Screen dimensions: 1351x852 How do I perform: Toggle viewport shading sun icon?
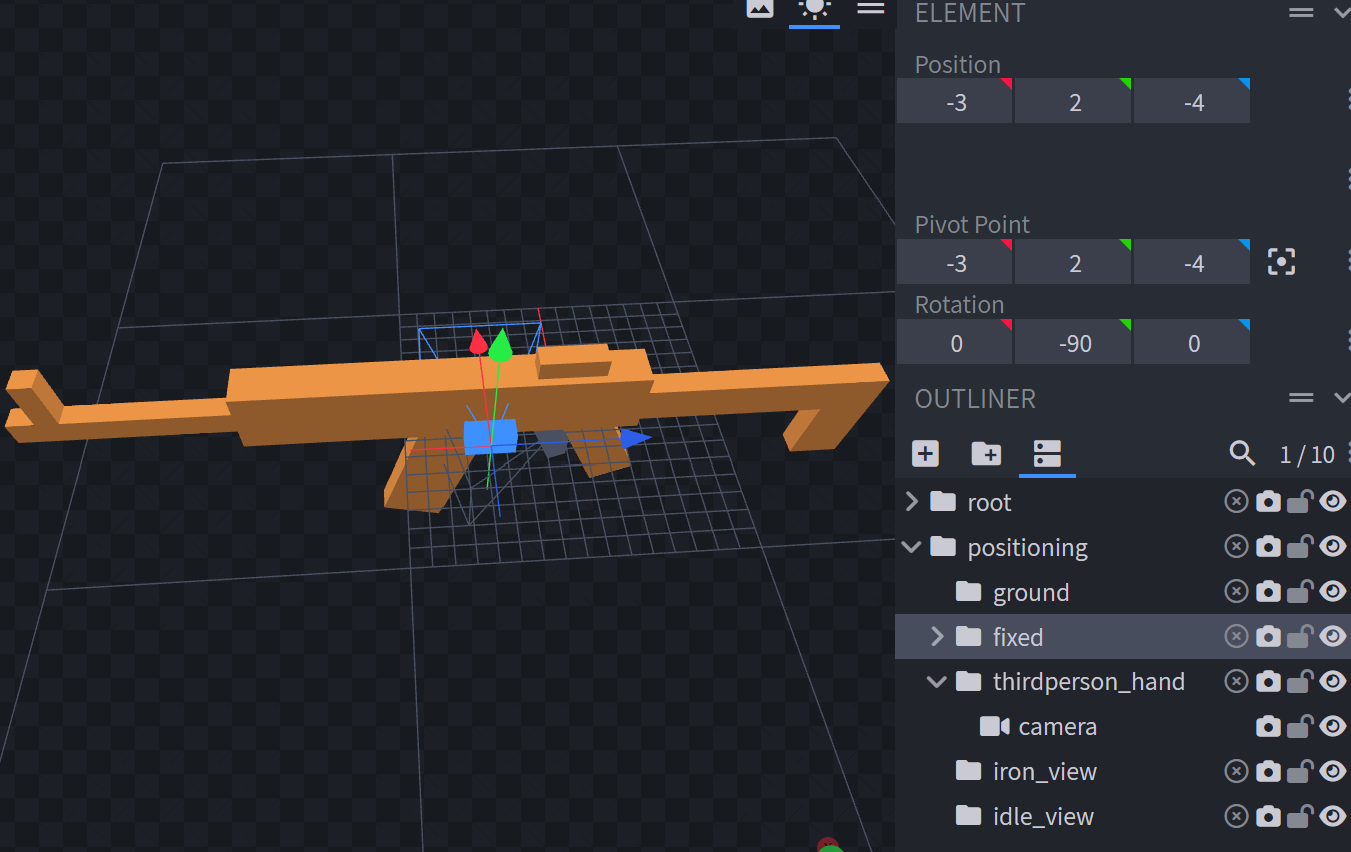(815, 8)
